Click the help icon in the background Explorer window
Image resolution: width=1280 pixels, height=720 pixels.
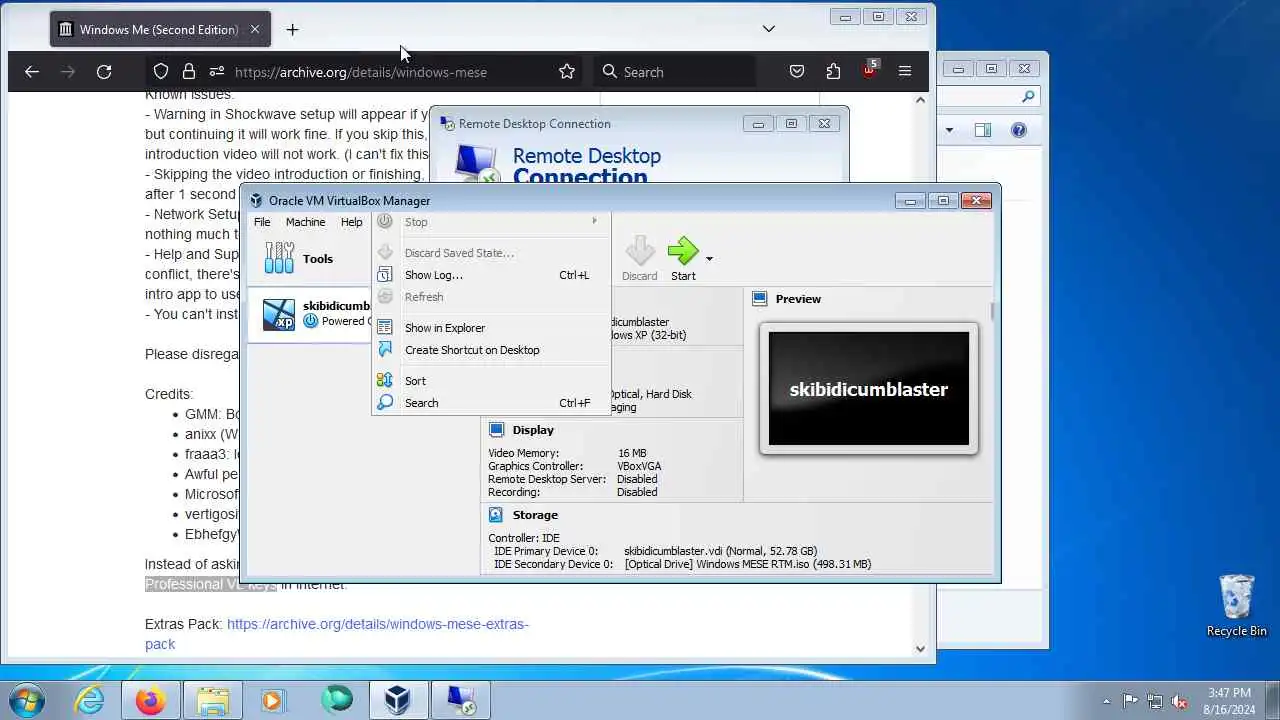pyautogui.click(x=1018, y=130)
